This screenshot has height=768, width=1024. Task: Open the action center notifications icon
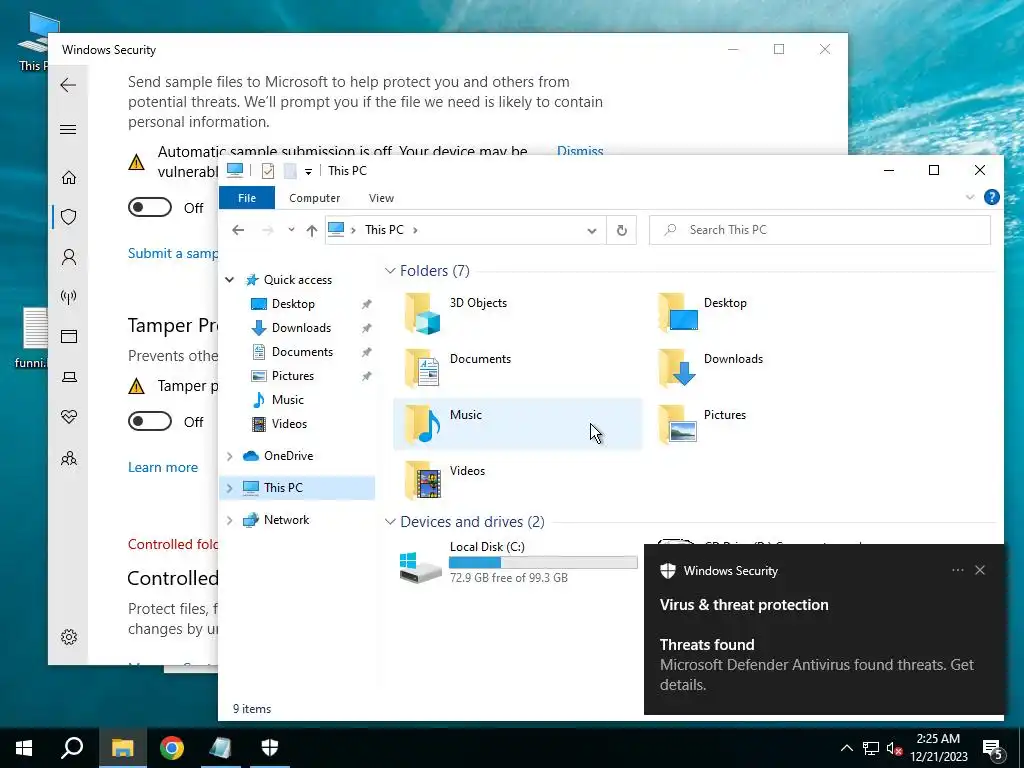pos(993,748)
